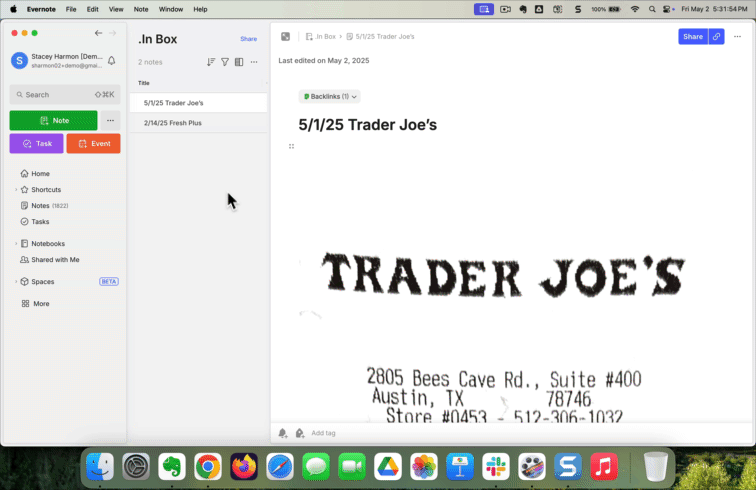Click the BETA badge next to Spaces
This screenshot has width=756, height=490.
click(x=109, y=282)
